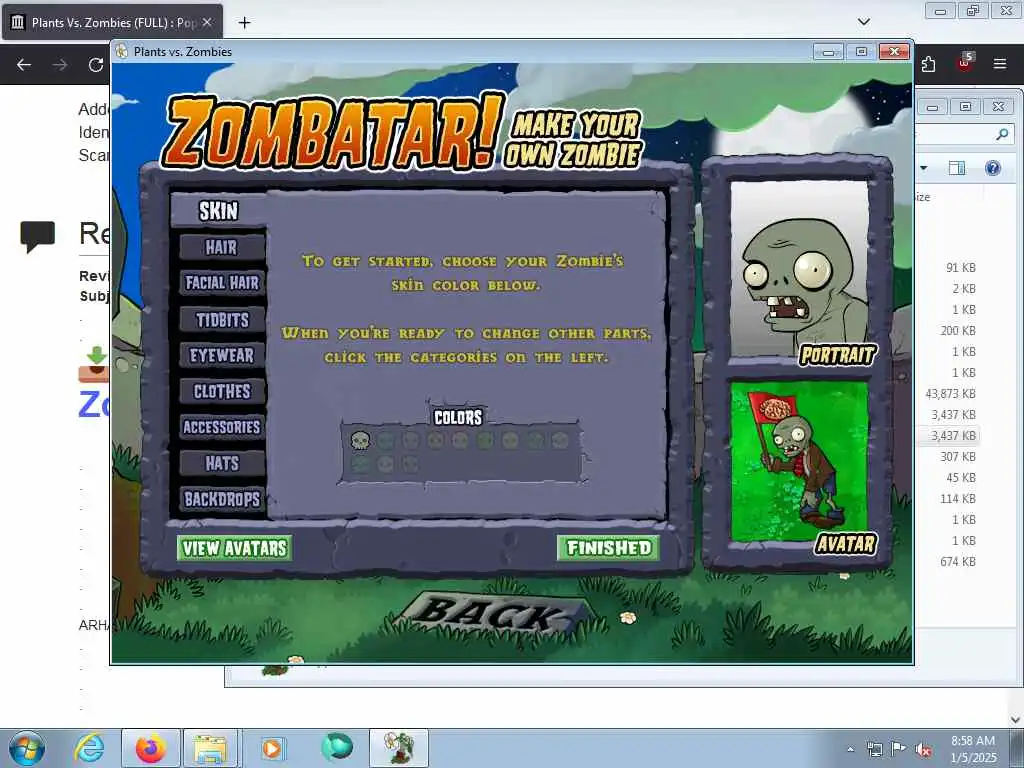This screenshot has height=768, width=1024.
Task: Switch to the Clothes category
Action: click(x=222, y=391)
